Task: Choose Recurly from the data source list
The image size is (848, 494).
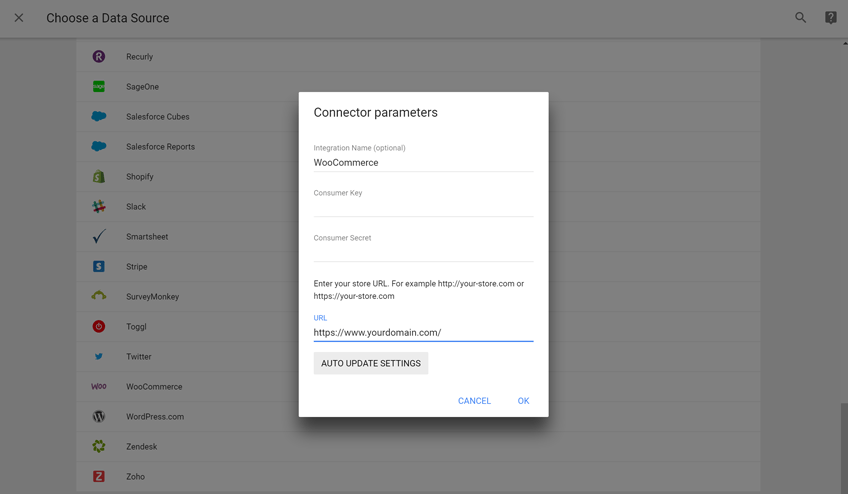Action: click(x=140, y=57)
